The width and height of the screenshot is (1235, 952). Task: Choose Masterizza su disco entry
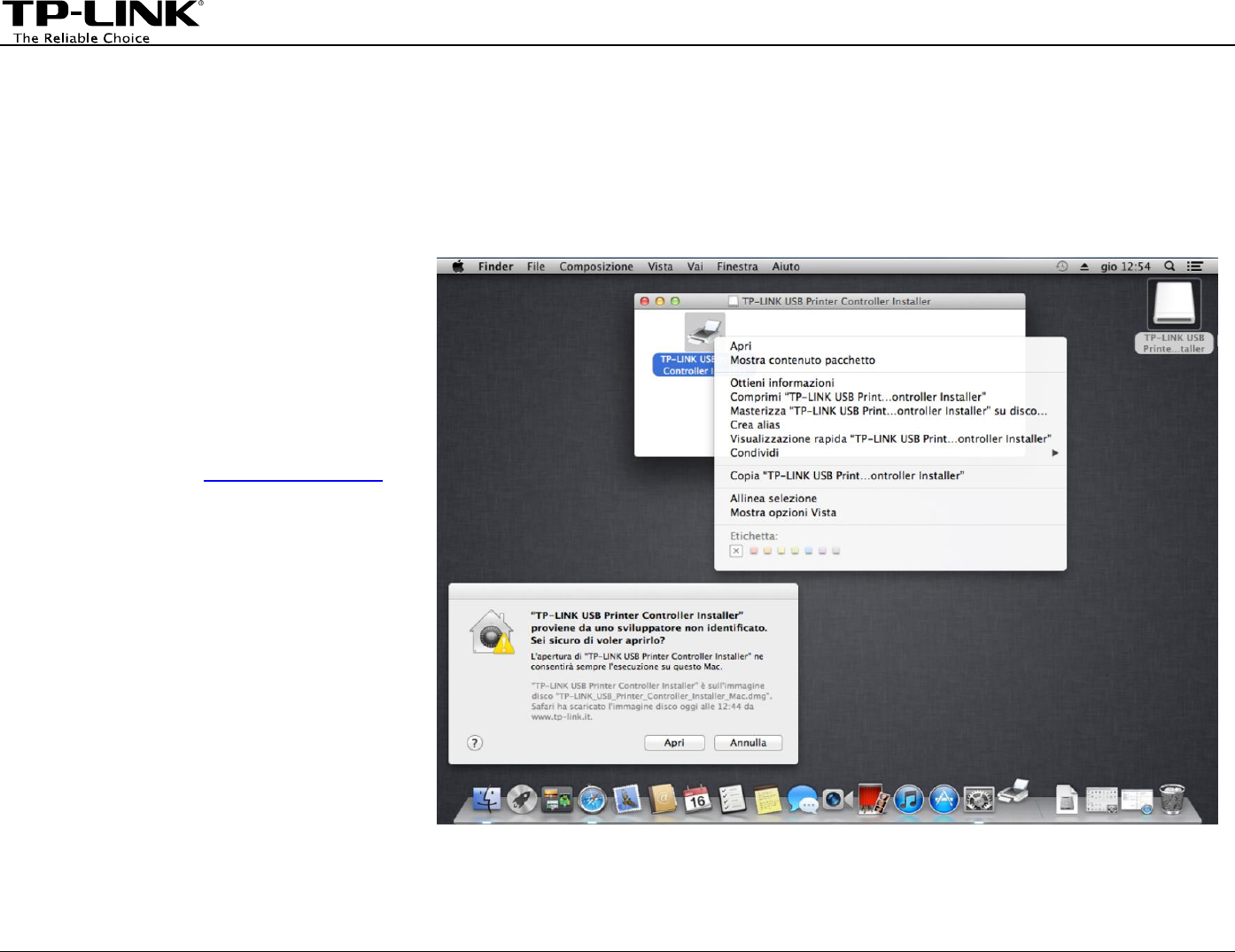[890, 411]
